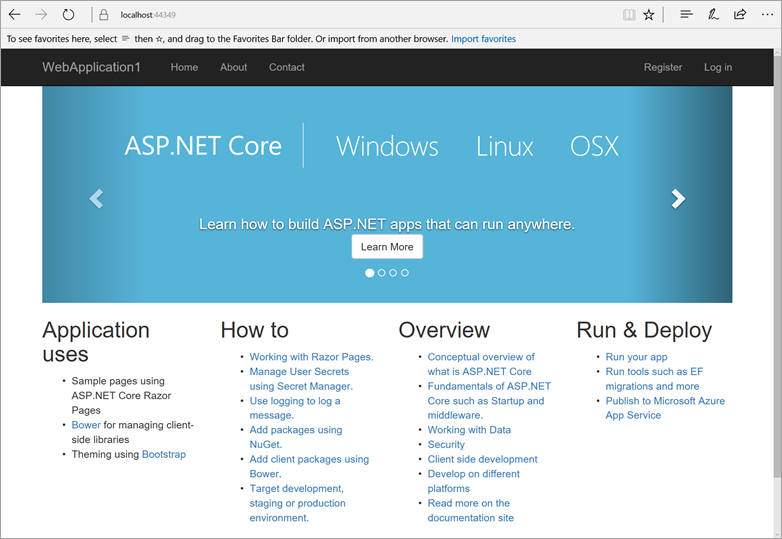Open the About nav item
Viewport: 782px width, 539px height.
(x=233, y=67)
